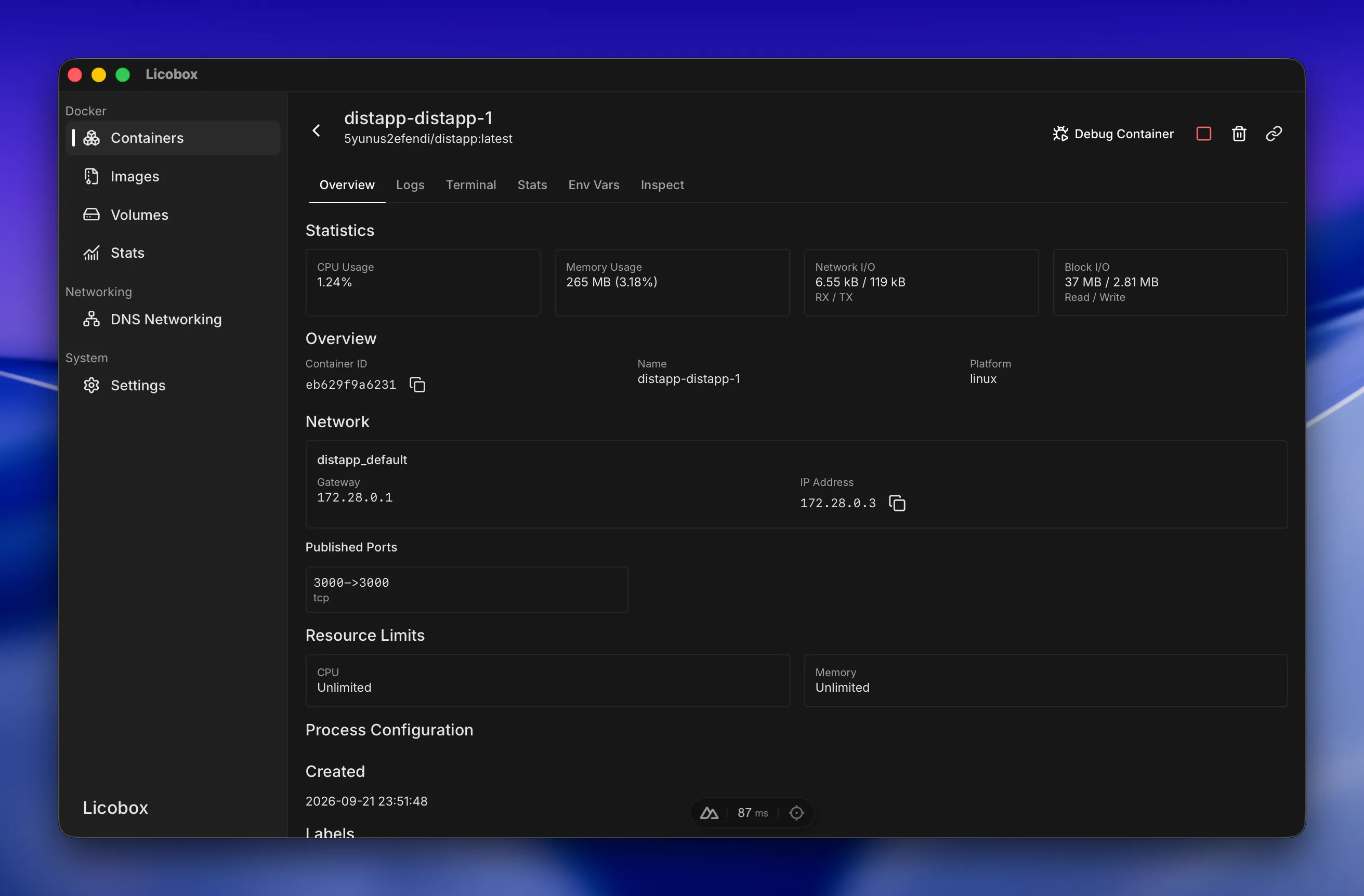This screenshot has height=896, width=1364.
Task: Click the CPU Usage 1.24% card
Action: tap(423, 282)
